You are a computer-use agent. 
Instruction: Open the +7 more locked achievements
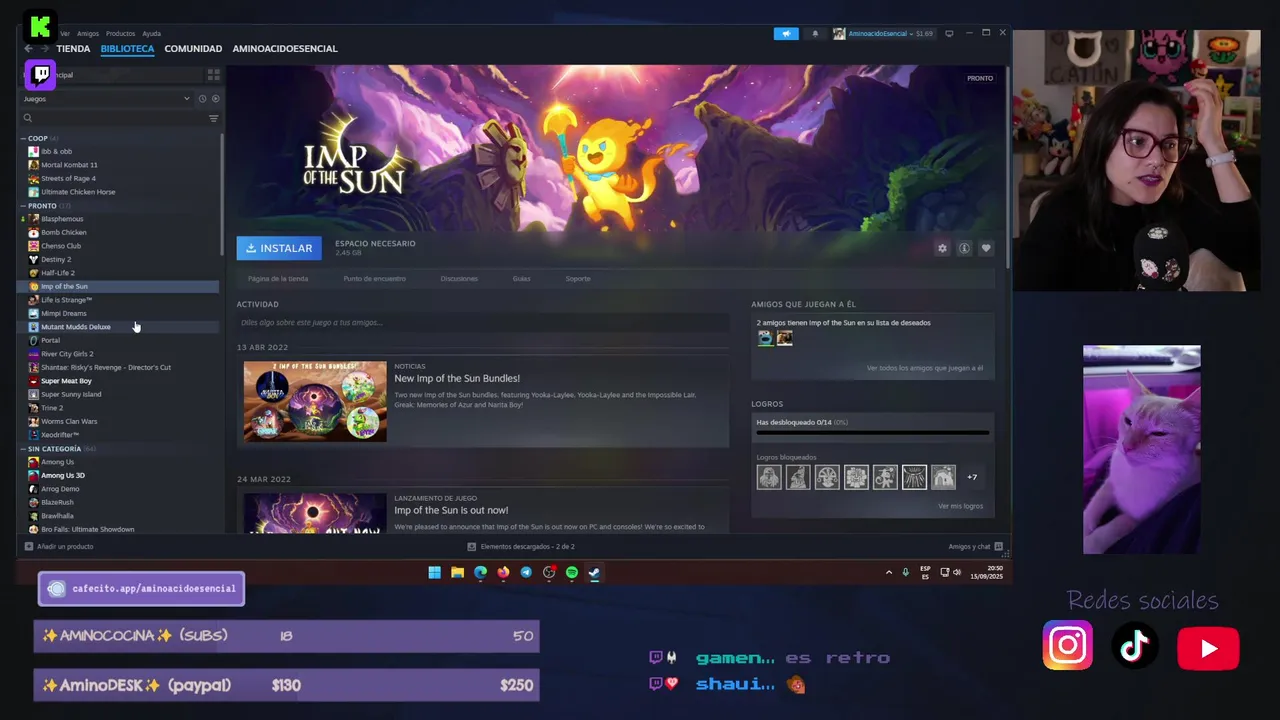pyautogui.click(x=972, y=477)
